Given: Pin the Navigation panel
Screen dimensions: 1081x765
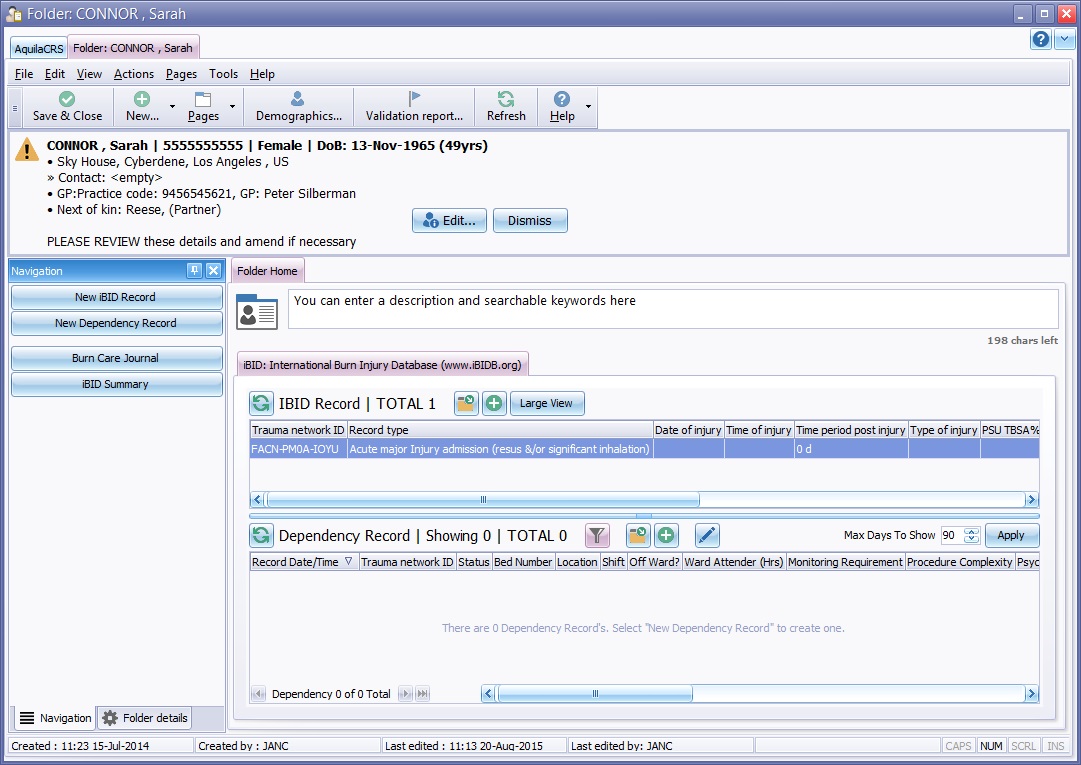Looking at the screenshot, I should pos(194,271).
